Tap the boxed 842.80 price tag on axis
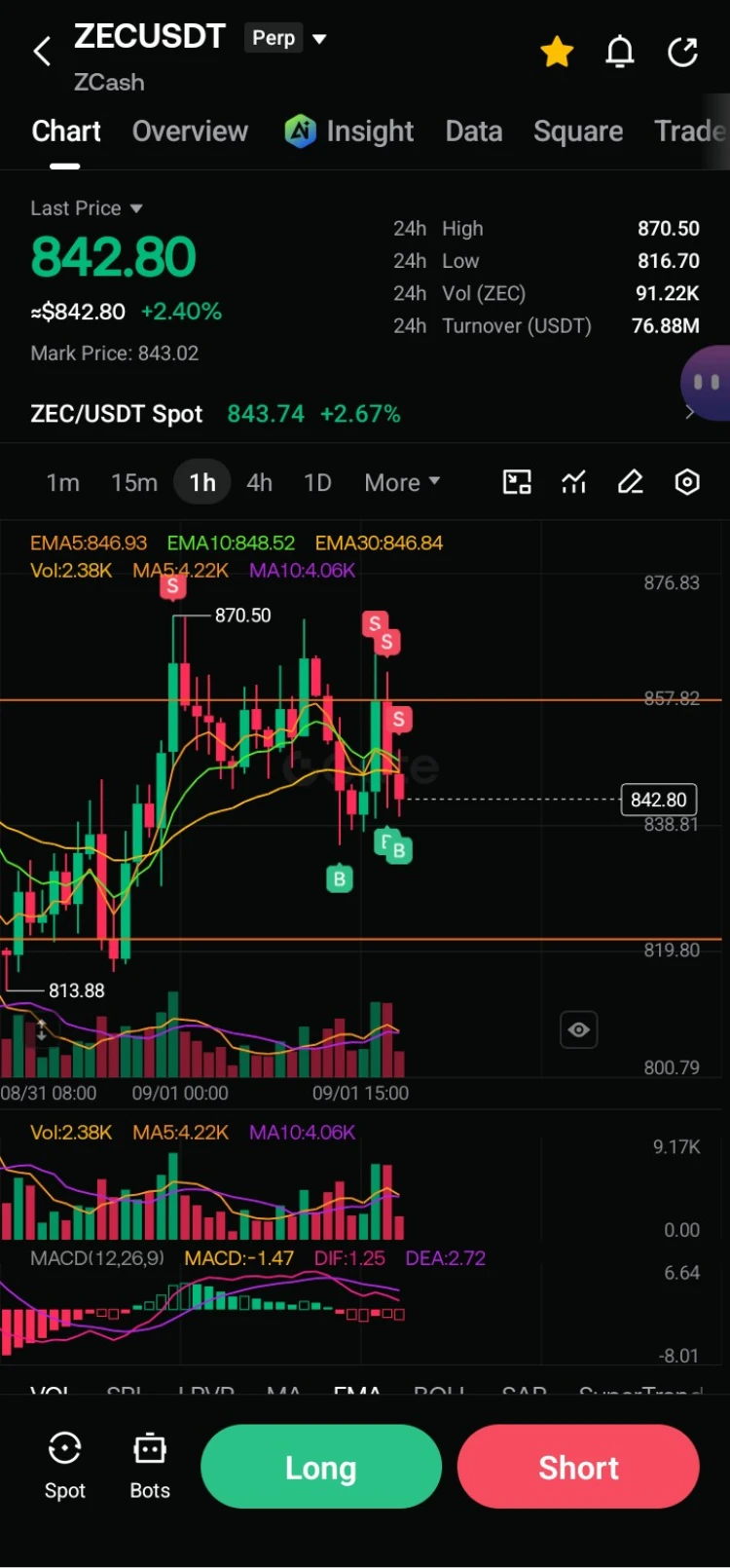 [x=659, y=800]
